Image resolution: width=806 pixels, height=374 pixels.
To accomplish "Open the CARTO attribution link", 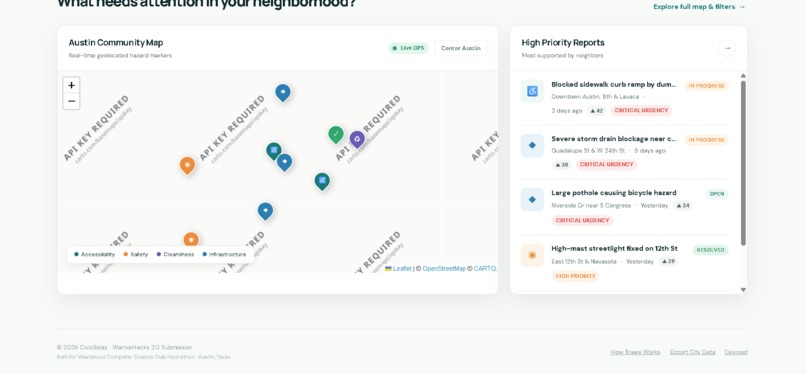I will [485, 269].
